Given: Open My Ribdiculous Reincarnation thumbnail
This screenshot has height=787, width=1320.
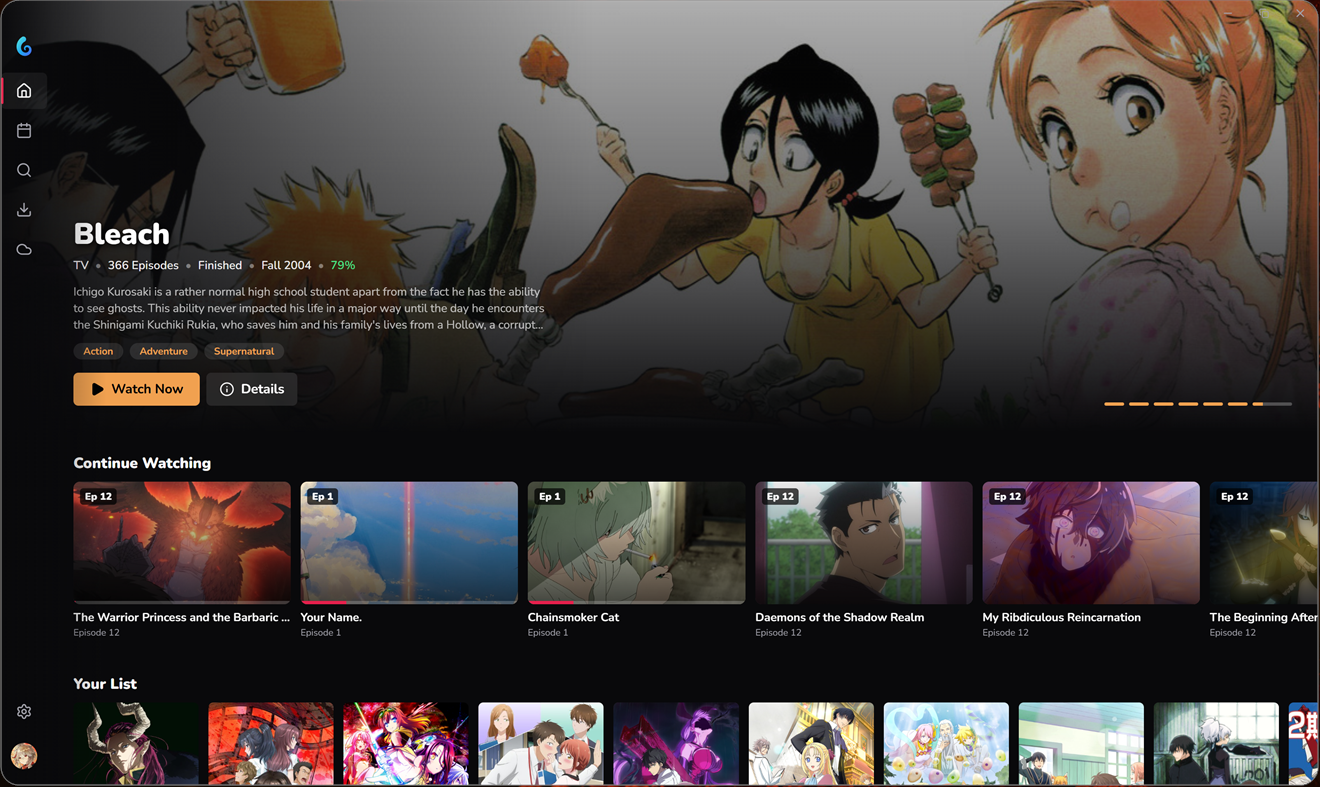Looking at the screenshot, I should pos(1091,543).
